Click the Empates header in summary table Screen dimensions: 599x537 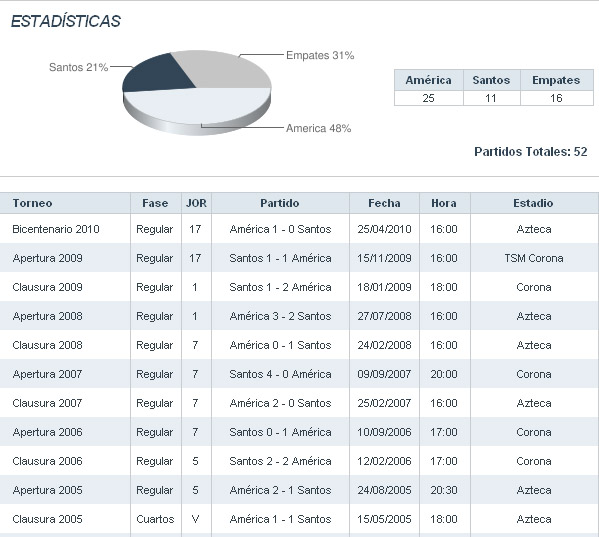tap(556, 80)
